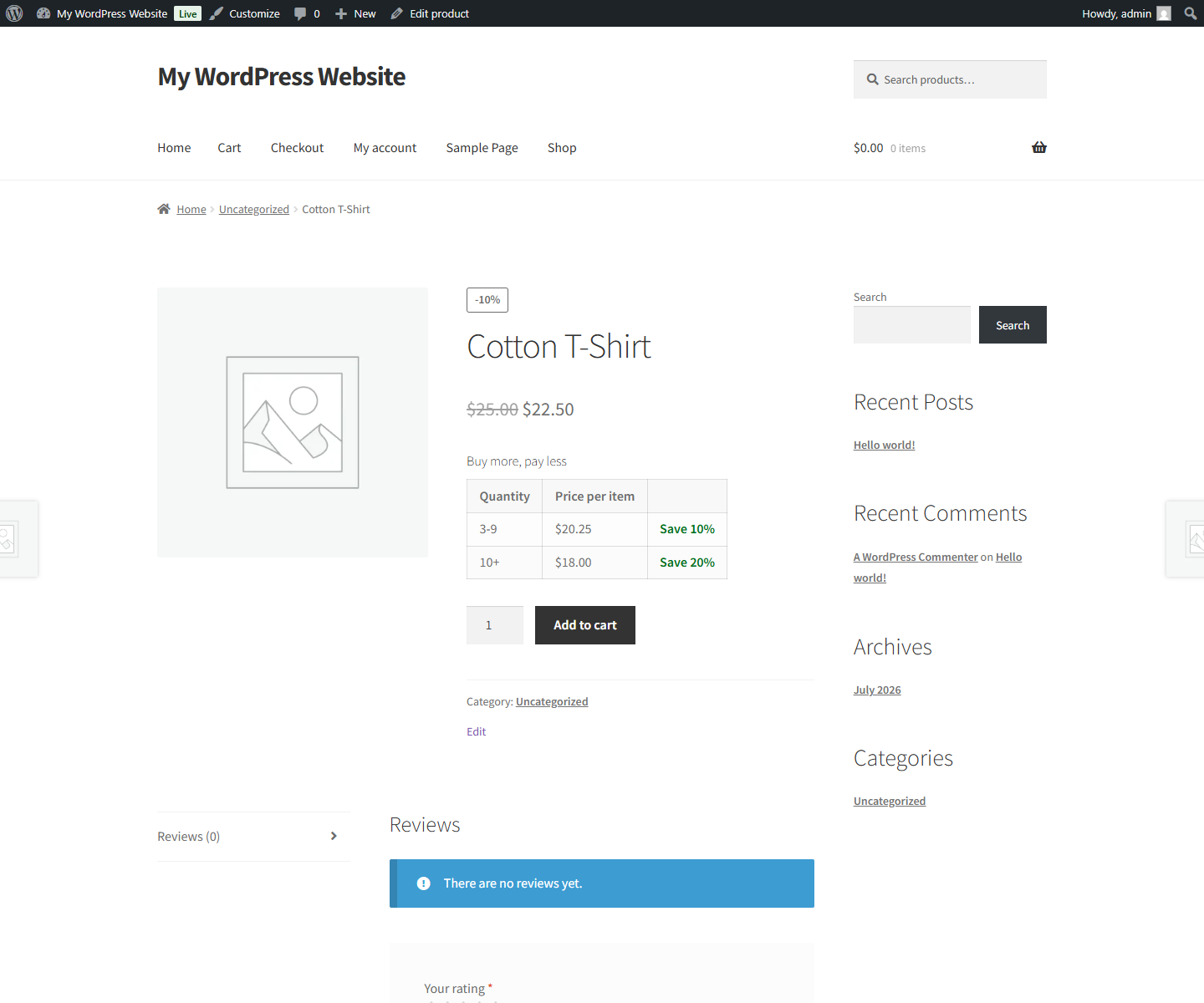1204x1003 pixels.
Task: Click the Edit link below category
Action: [x=476, y=731]
